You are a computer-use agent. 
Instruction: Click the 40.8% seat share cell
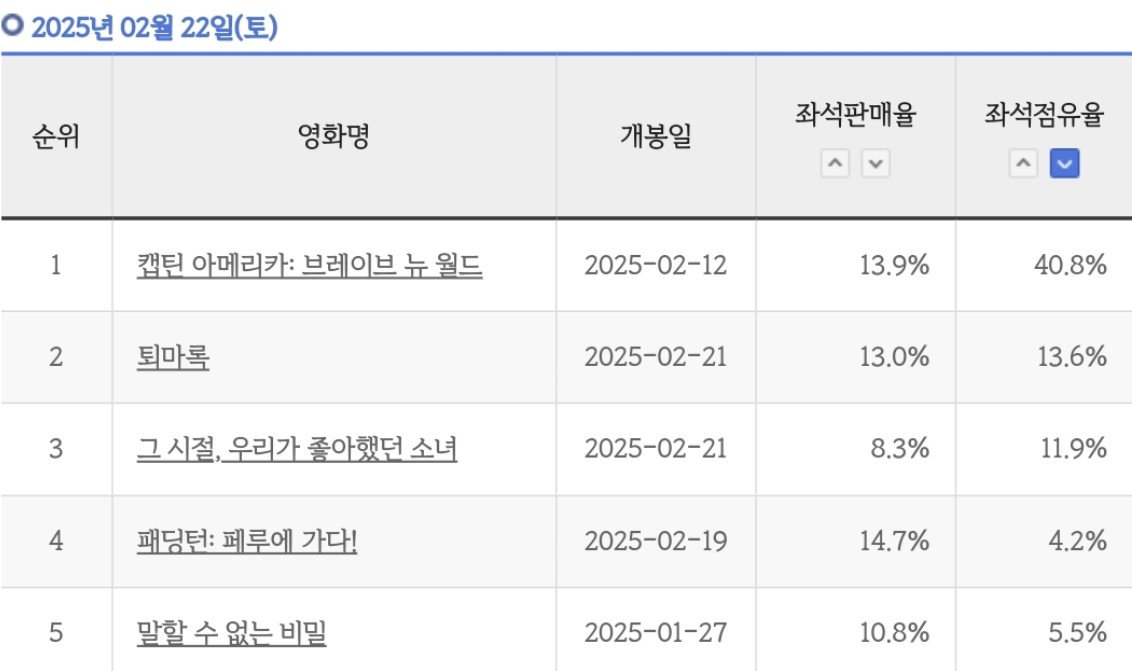[1071, 266]
